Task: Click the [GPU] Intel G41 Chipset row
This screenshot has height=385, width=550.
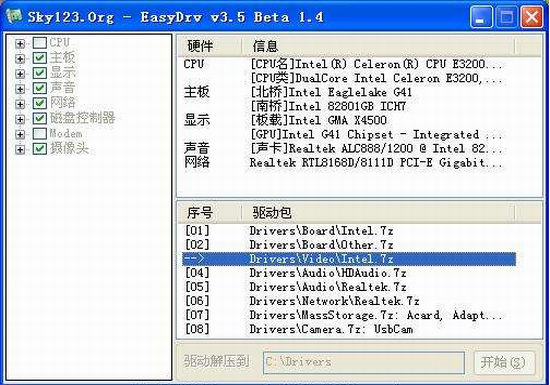Action: pyautogui.click(x=349, y=134)
